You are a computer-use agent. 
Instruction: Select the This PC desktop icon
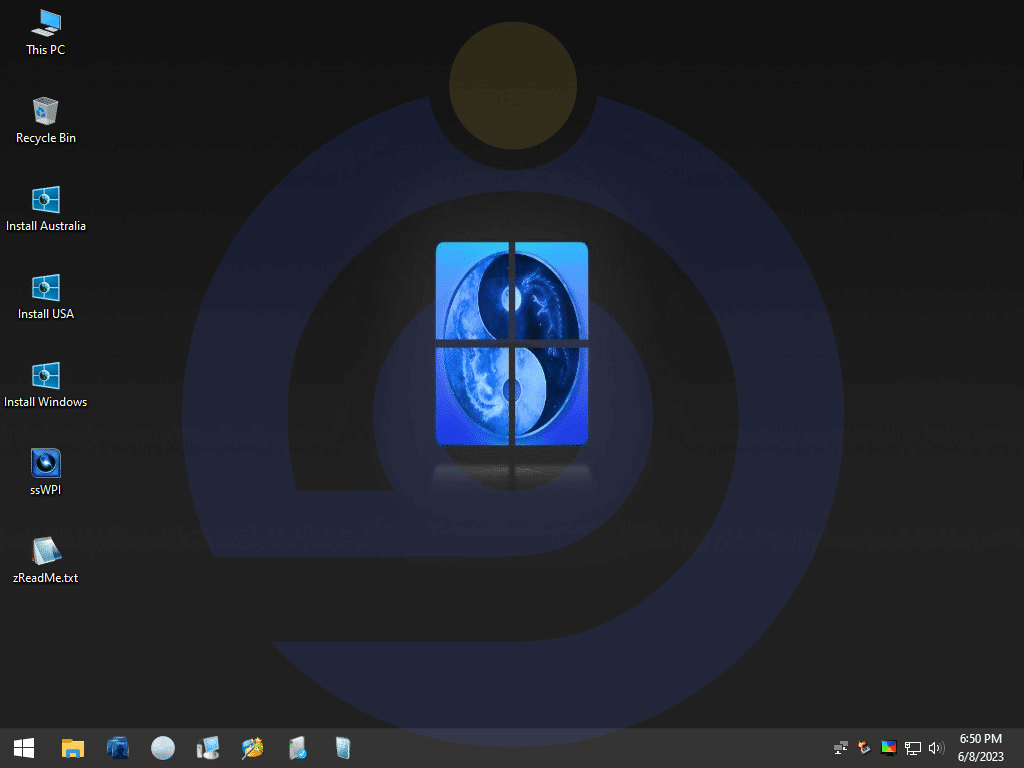[x=46, y=24]
